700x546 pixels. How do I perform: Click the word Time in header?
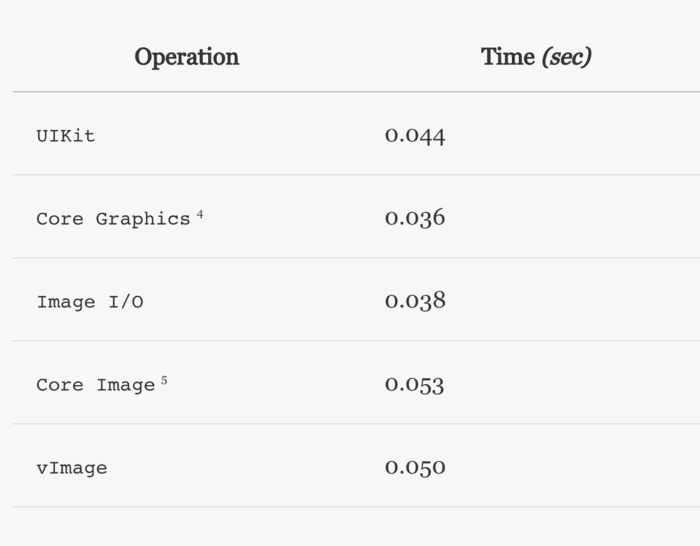click(x=508, y=57)
